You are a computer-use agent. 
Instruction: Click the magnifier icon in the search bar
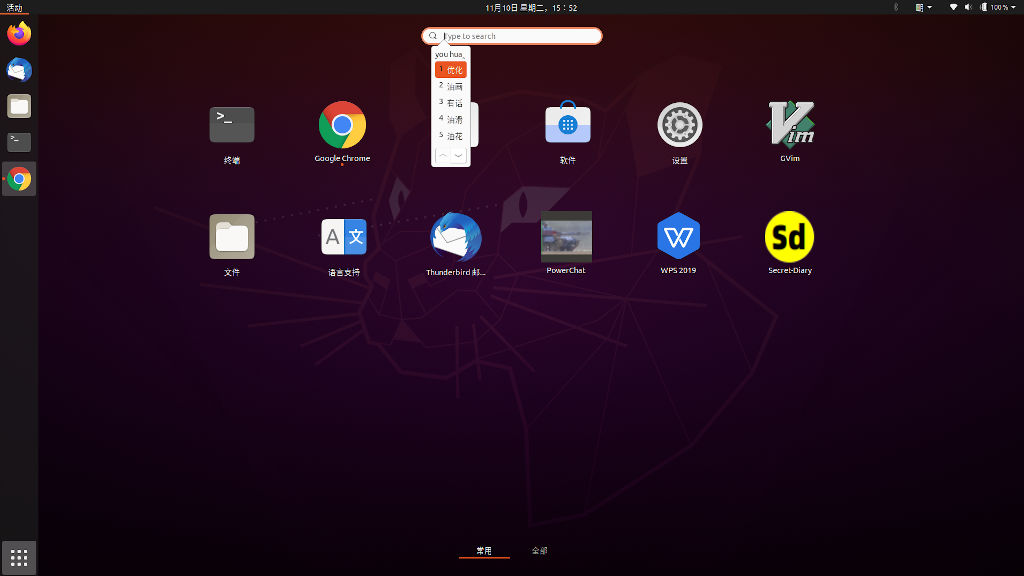pyautogui.click(x=432, y=36)
